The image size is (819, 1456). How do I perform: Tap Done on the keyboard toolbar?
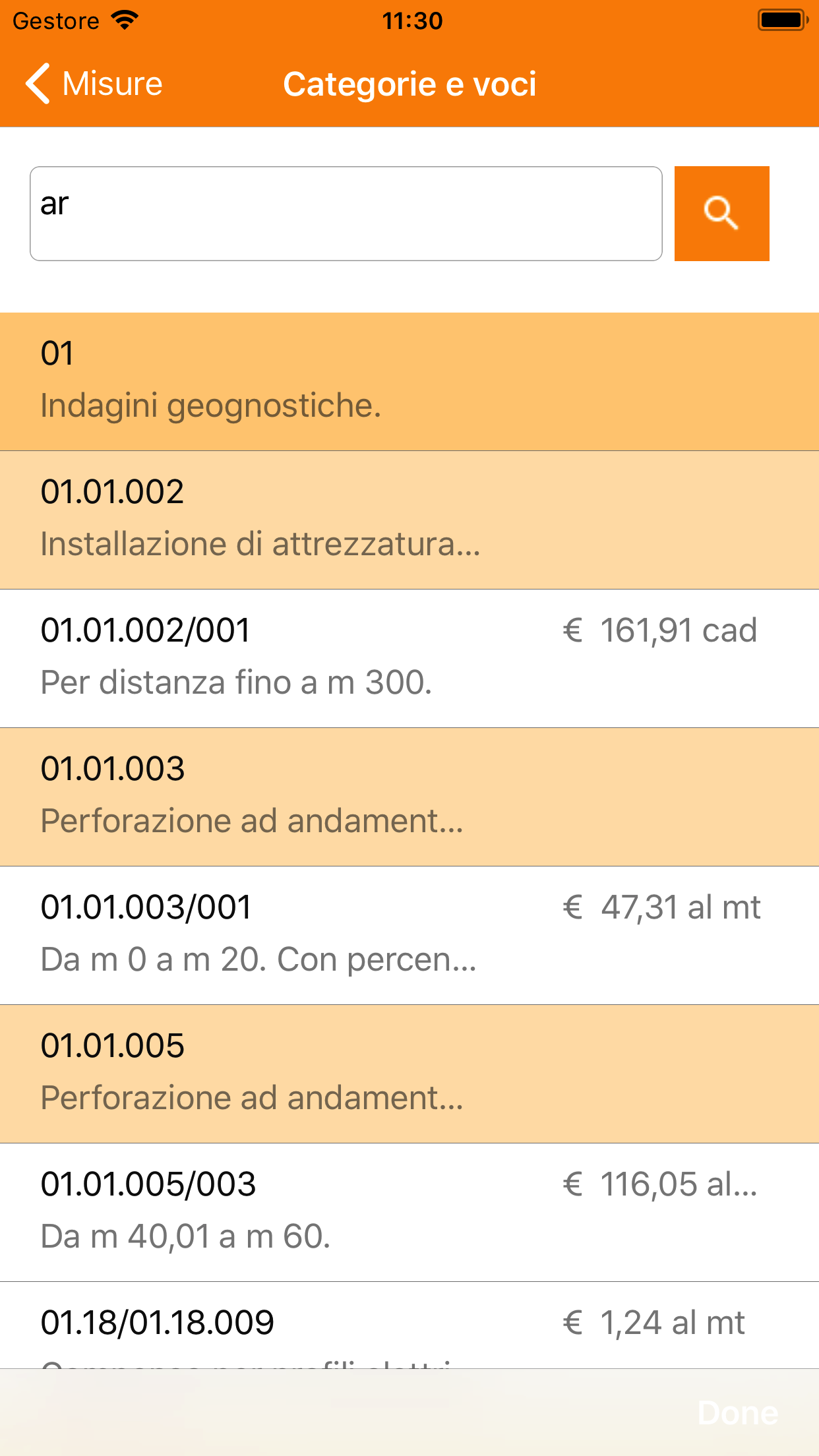(738, 1413)
